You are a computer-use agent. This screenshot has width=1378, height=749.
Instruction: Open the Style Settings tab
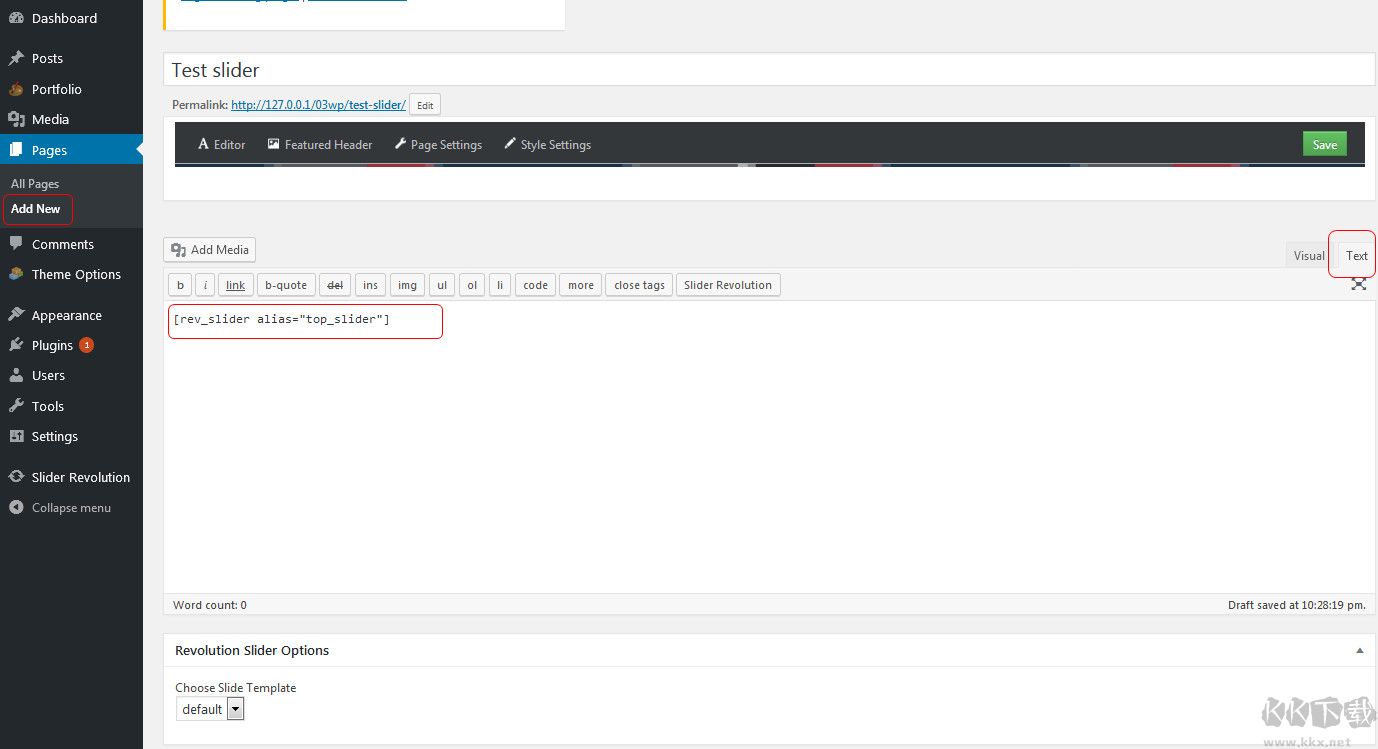coord(547,144)
